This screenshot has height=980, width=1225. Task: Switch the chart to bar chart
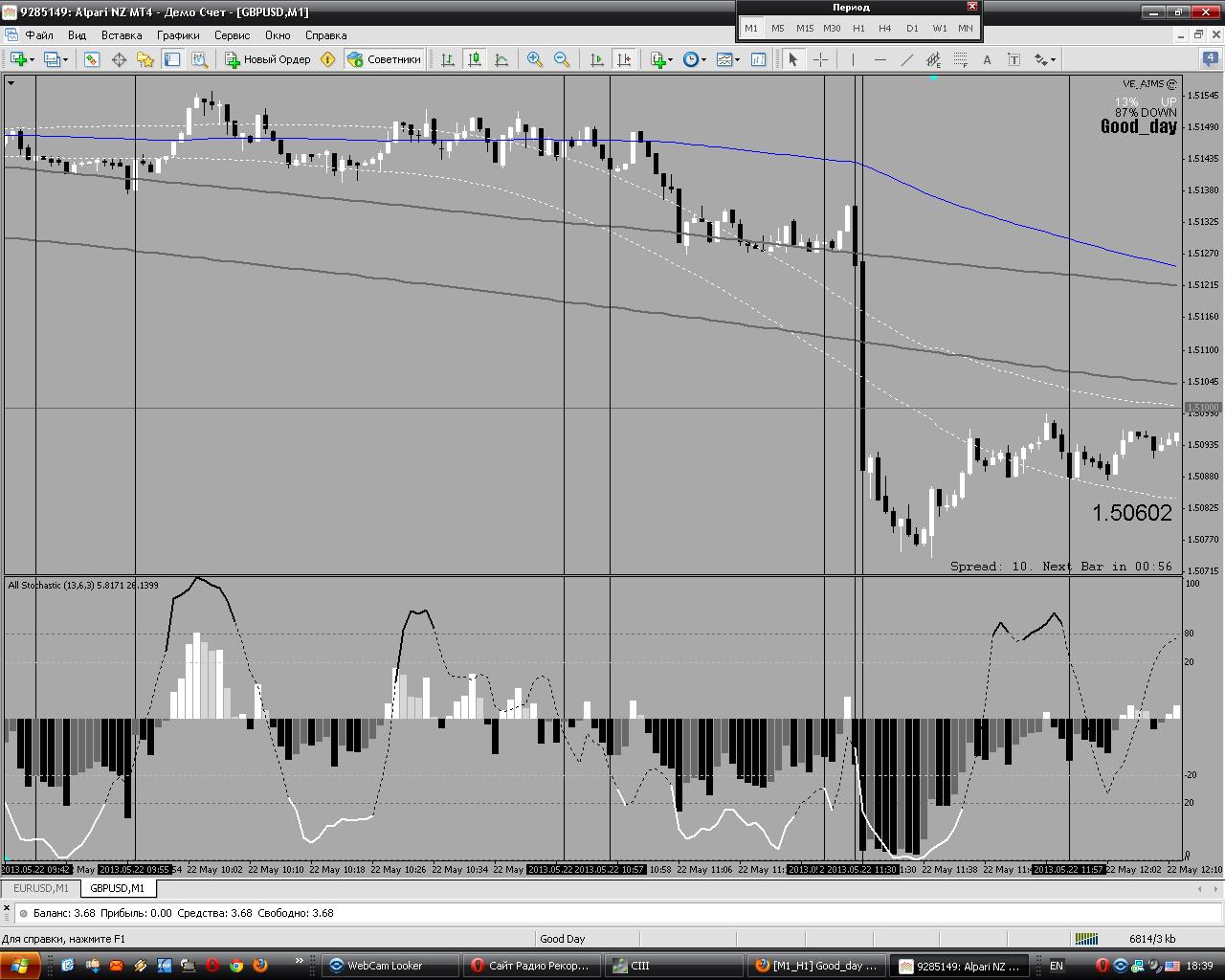(x=447, y=59)
